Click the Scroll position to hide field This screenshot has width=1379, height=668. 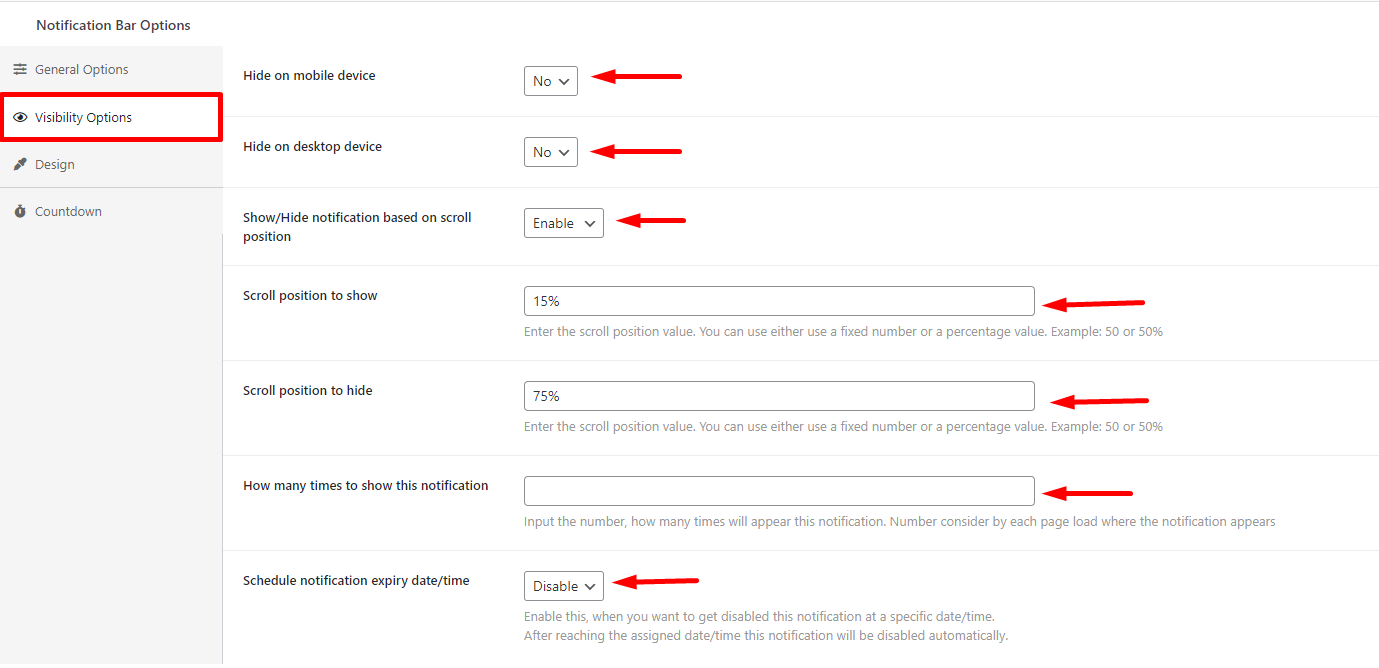coord(778,396)
